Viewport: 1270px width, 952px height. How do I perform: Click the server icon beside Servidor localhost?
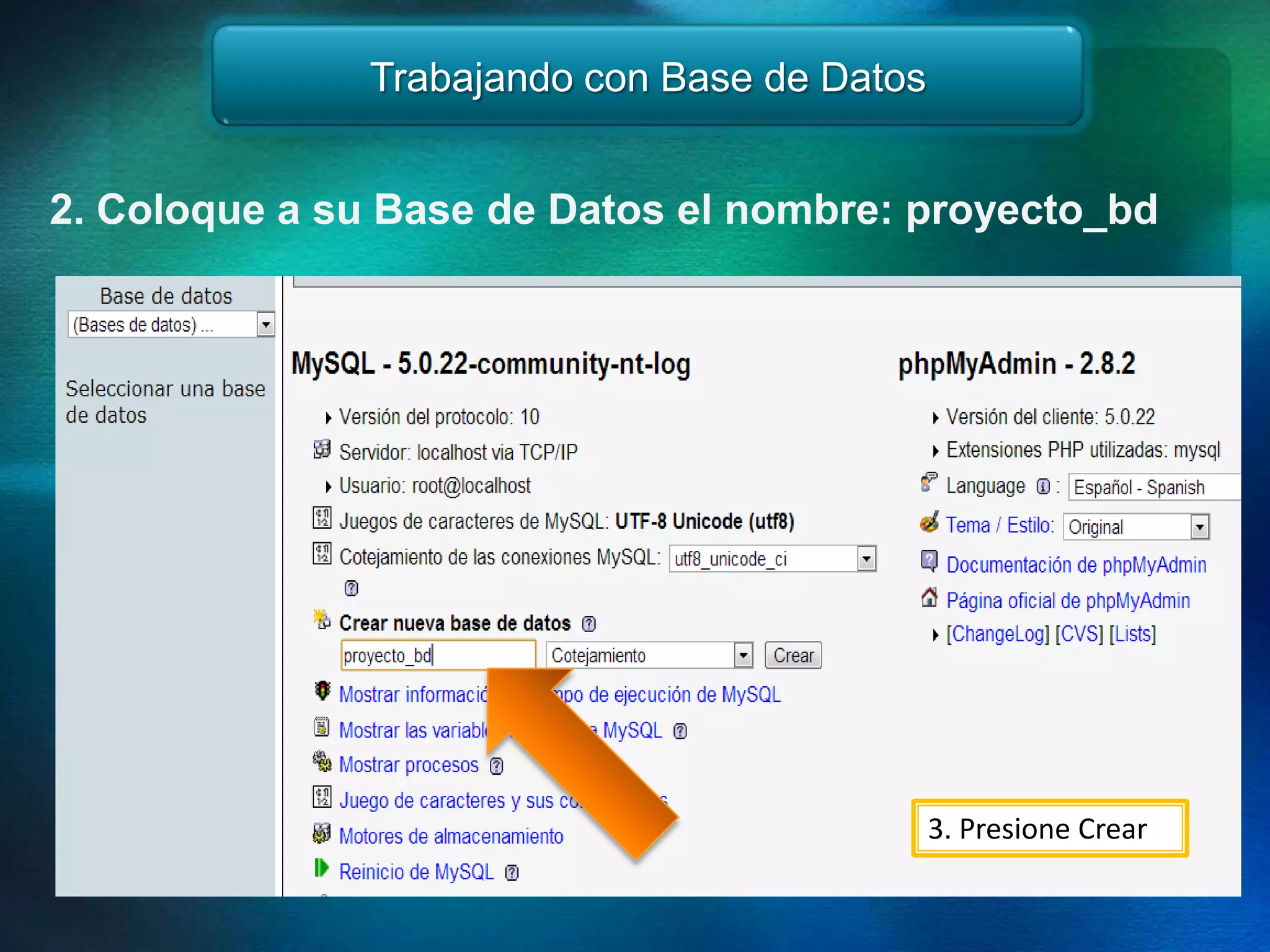point(321,449)
